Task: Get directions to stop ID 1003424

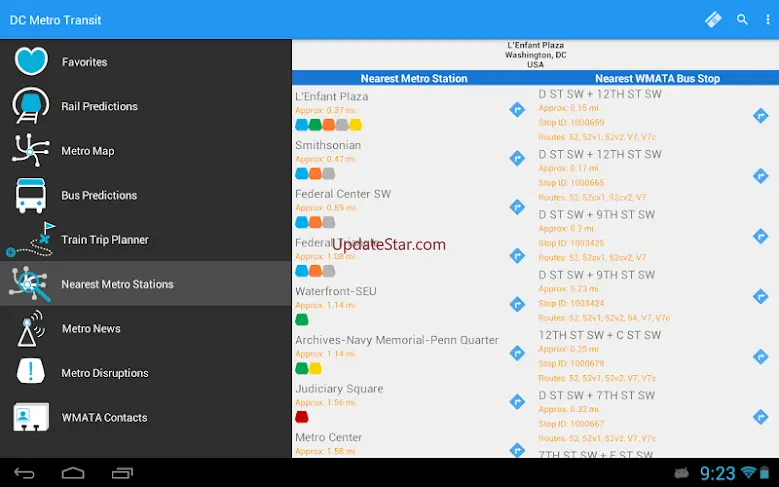Action: [760, 297]
